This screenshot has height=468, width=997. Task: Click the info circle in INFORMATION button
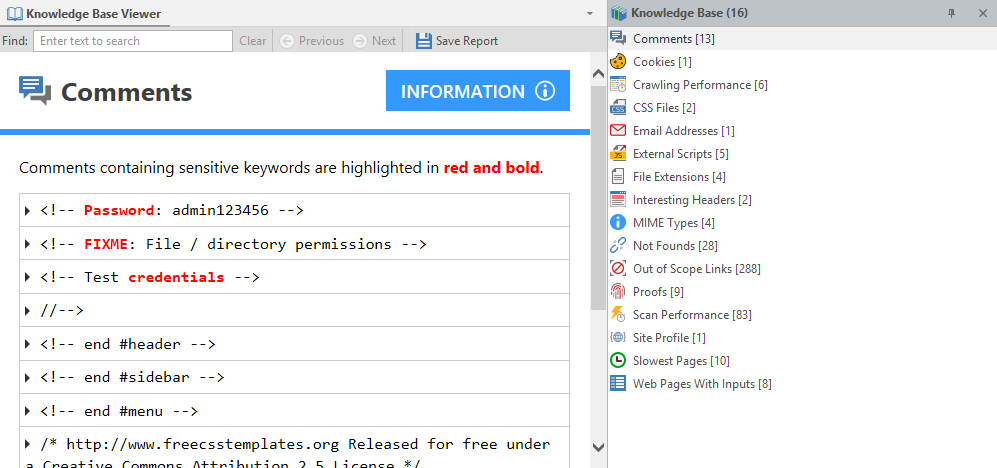pos(545,91)
